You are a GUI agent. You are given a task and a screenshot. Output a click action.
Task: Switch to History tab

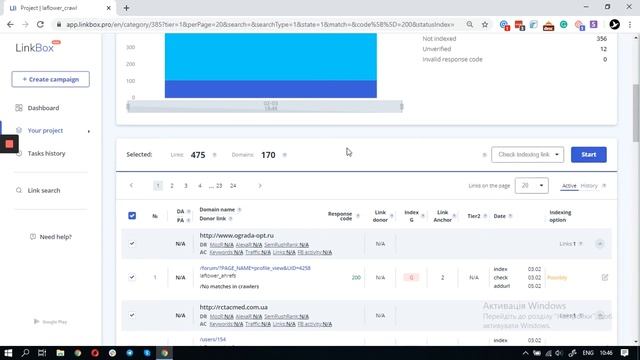point(589,186)
